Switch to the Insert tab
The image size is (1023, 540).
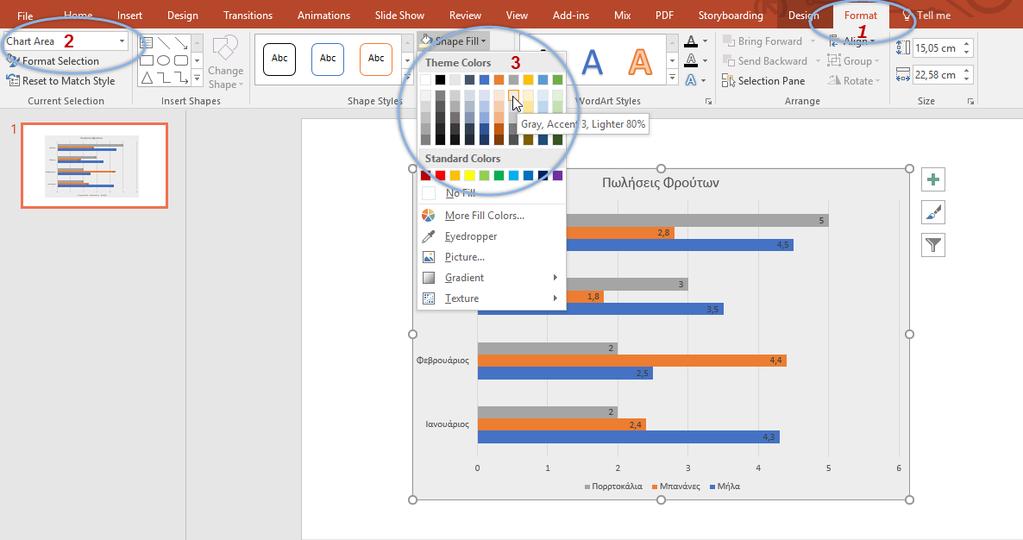pyautogui.click(x=130, y=16)
